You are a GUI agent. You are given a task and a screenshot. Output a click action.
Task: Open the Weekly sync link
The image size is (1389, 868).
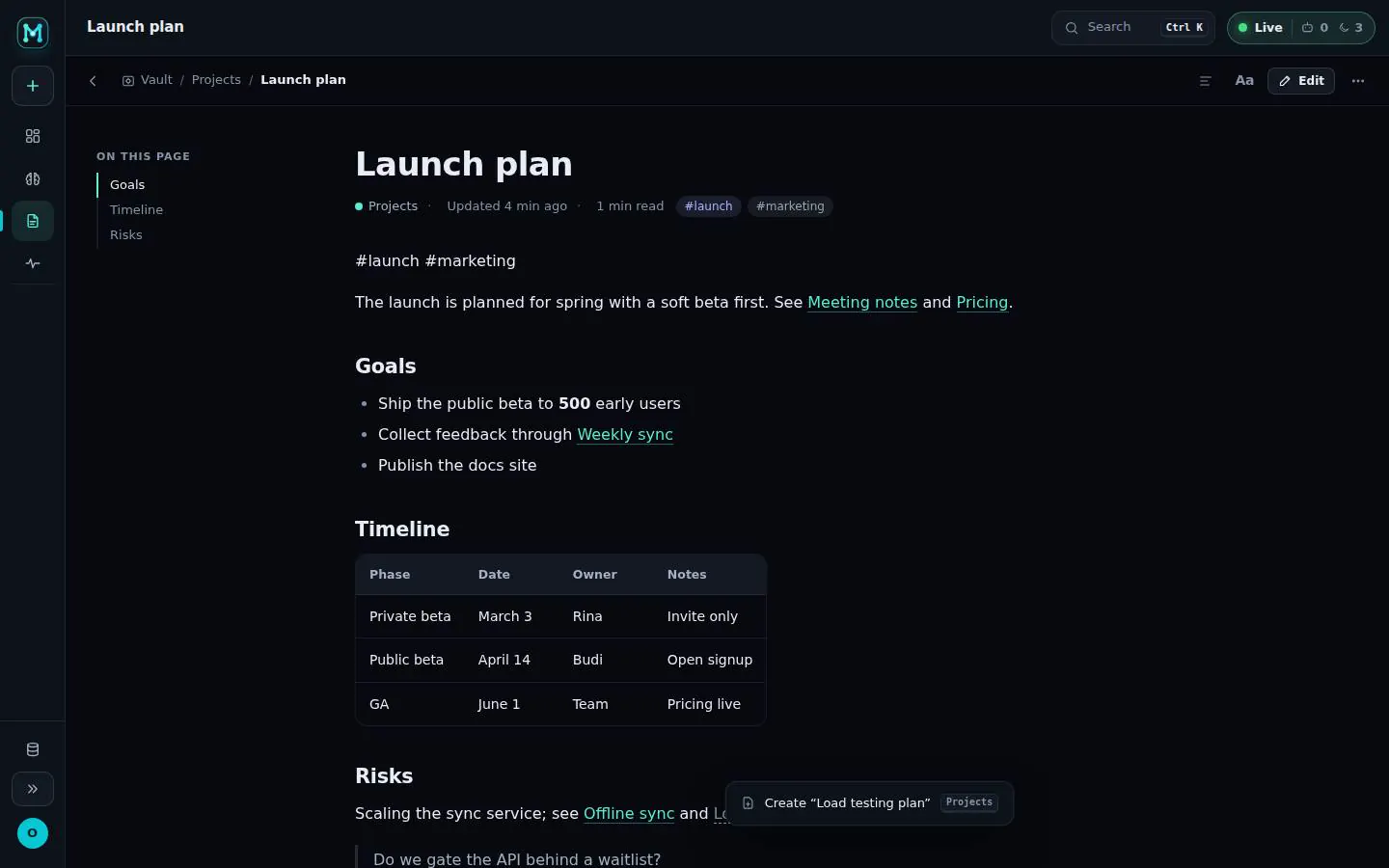(625, 434)
